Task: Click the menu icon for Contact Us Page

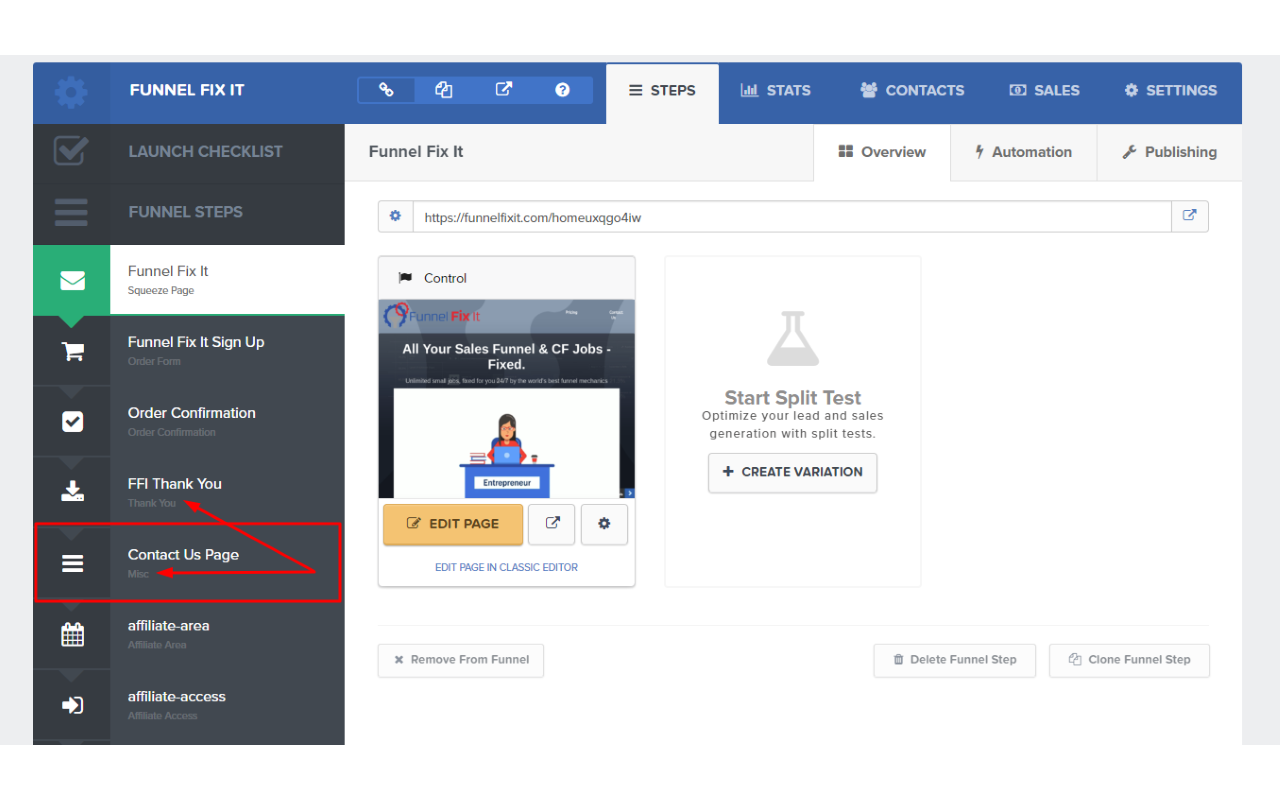Action: (x=72, y=563)
